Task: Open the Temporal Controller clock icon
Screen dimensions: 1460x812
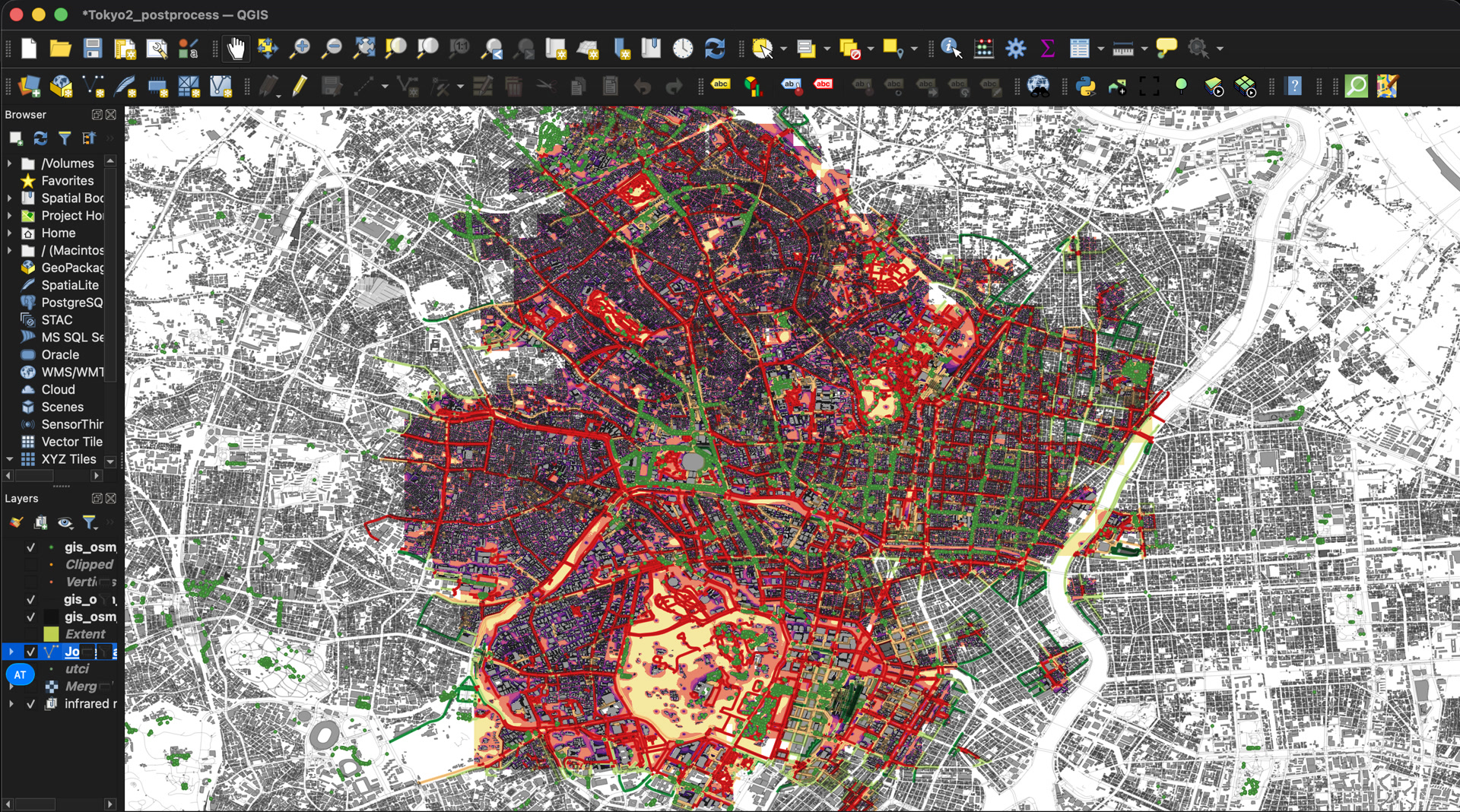Action: point(683,49)
